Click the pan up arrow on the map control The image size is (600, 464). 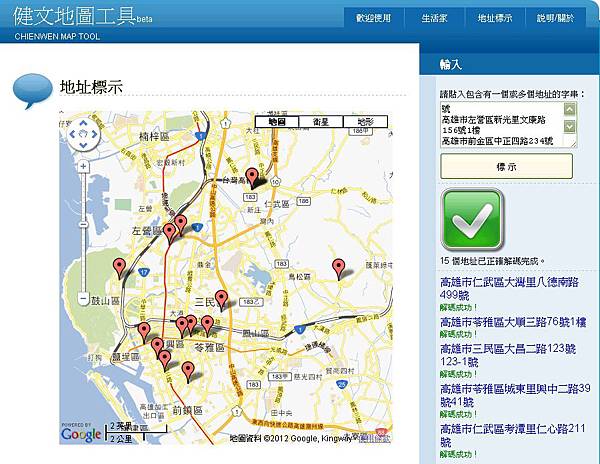tap(83, 124)
